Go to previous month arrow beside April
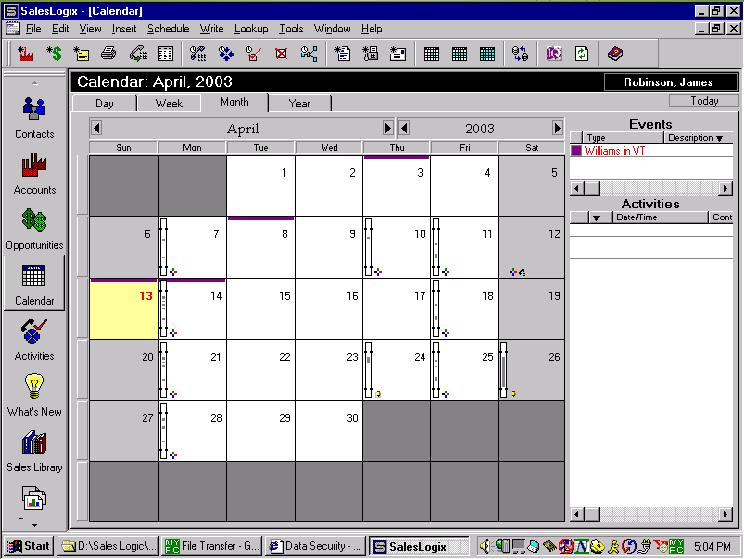The height and width of the screenshot is (559, 744). pos(97,128)
